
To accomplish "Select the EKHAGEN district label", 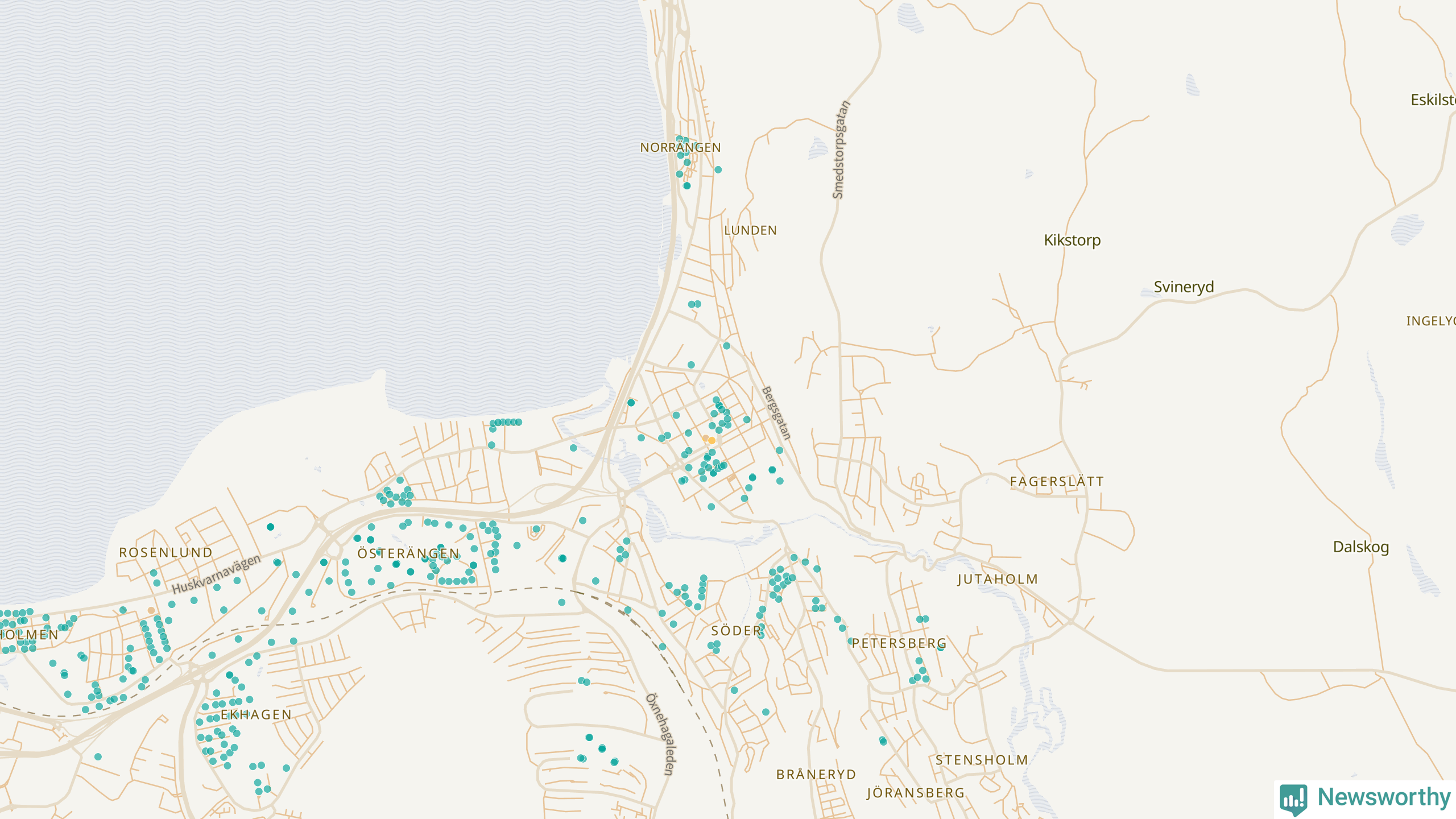I will pos(256,715).
